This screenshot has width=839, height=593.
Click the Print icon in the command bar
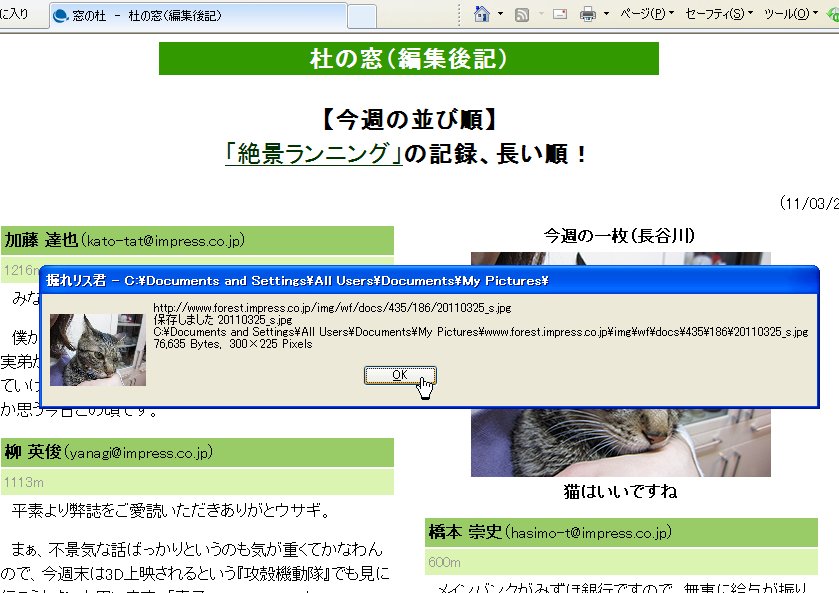pos(586,14)
